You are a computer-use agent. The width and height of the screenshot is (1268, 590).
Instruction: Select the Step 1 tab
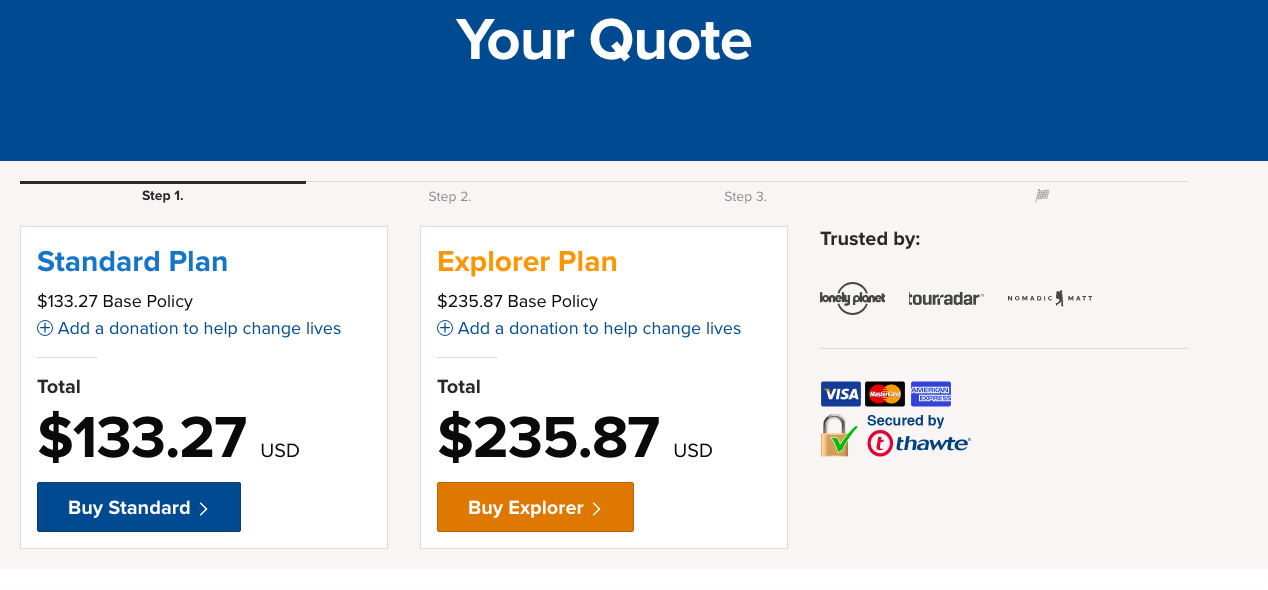click(x=163, y=195)
